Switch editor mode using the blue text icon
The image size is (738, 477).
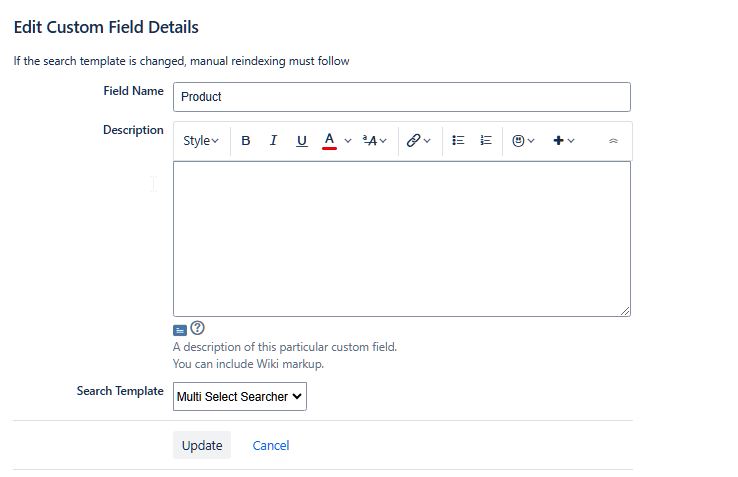pyautogui.click(x=180, y=331)
